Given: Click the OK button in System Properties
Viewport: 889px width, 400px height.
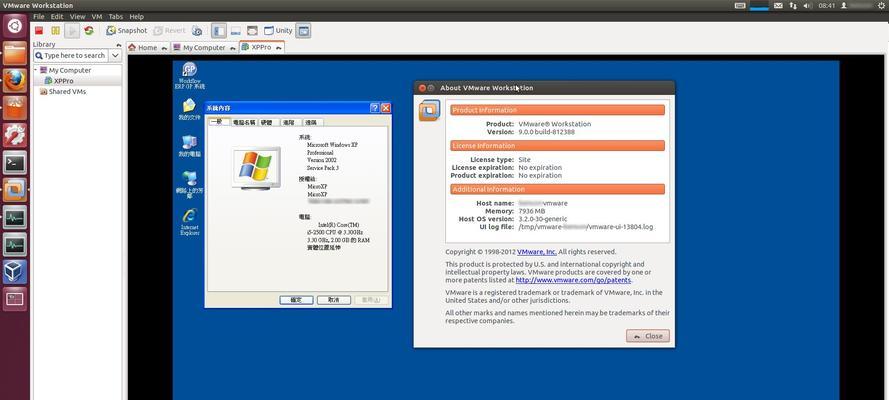Looking at the screenshot, I should click(x=296, y=300).
